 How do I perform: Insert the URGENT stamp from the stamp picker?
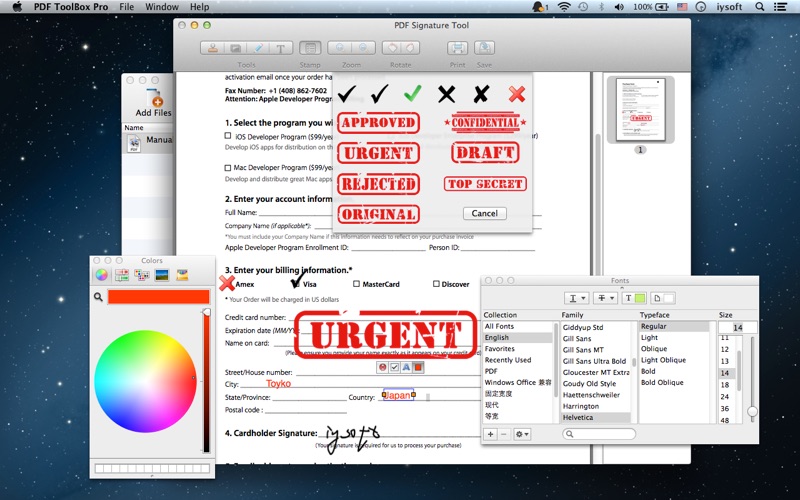[379, 153]
